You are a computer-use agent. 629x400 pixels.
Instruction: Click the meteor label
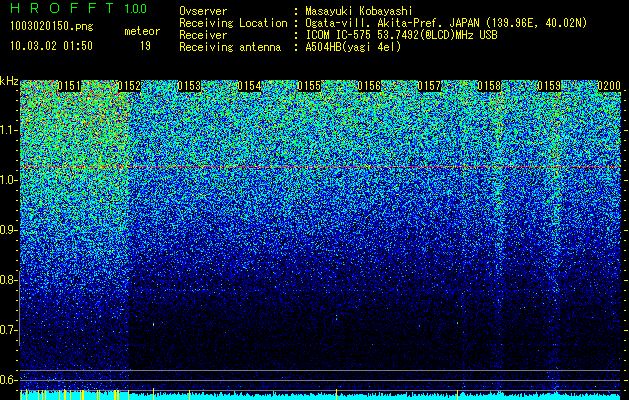[x=142, y=31]
